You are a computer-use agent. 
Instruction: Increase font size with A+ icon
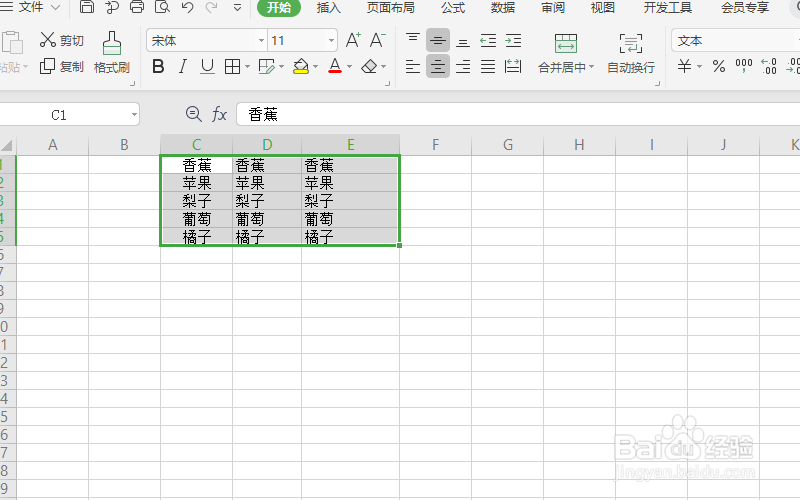point(353,40)
